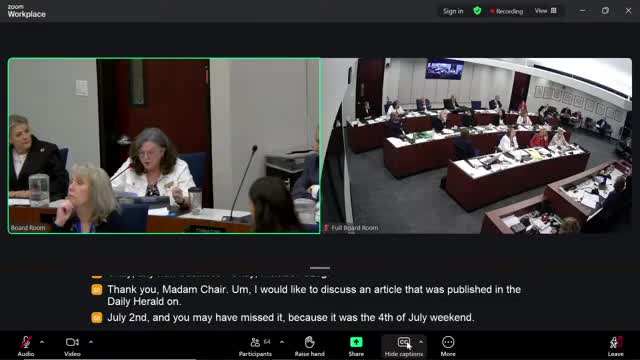This screenshot has height=360, width=640.
Task: Open the Participants panel
Action: tap(255, 346)
